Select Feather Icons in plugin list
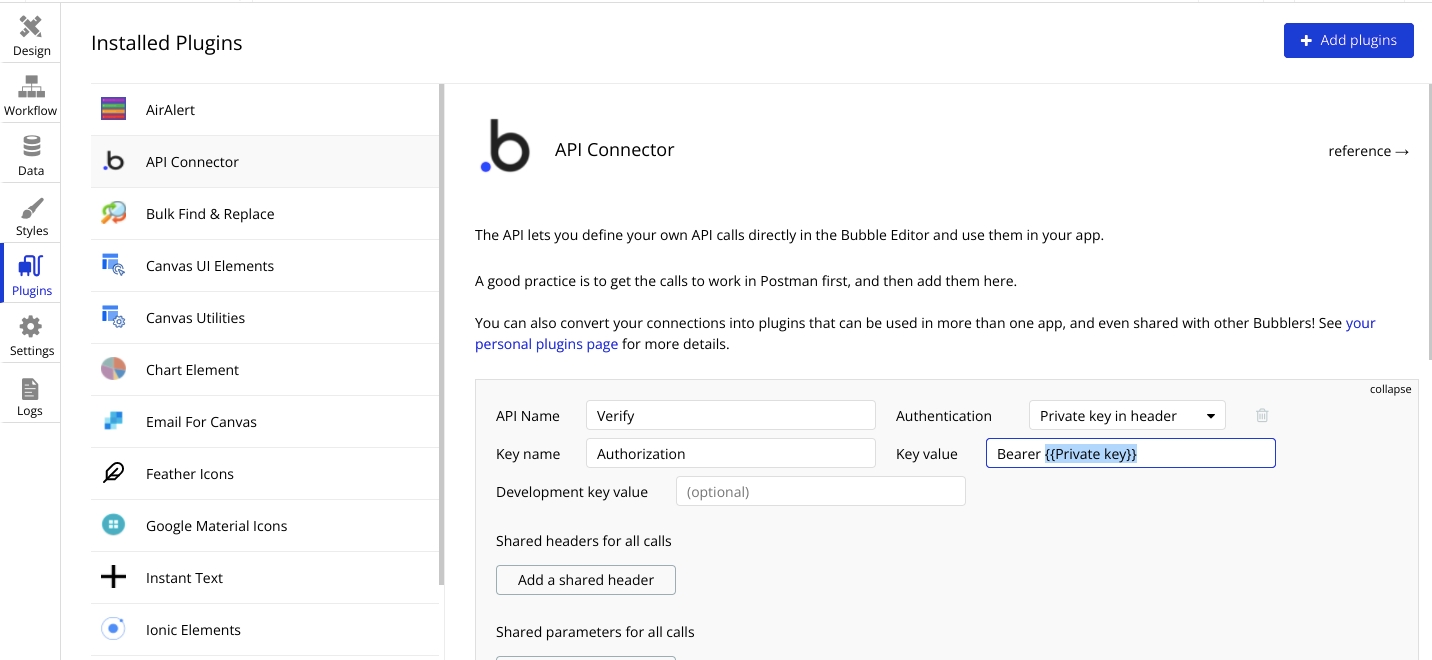 click(190, 474)
